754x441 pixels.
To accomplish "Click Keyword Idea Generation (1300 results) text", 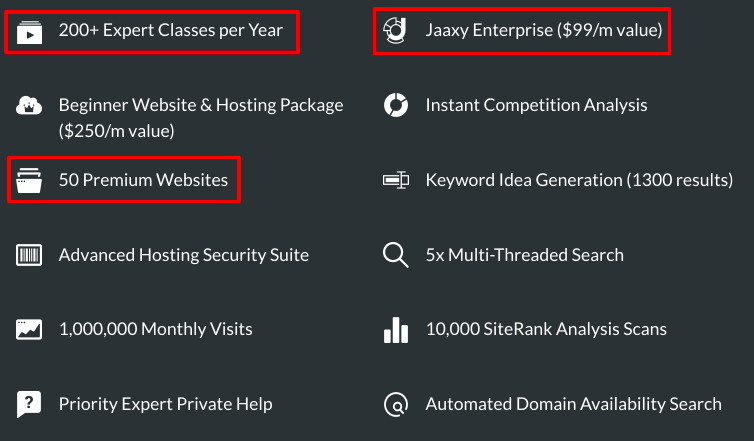I will tap(579, 180).
